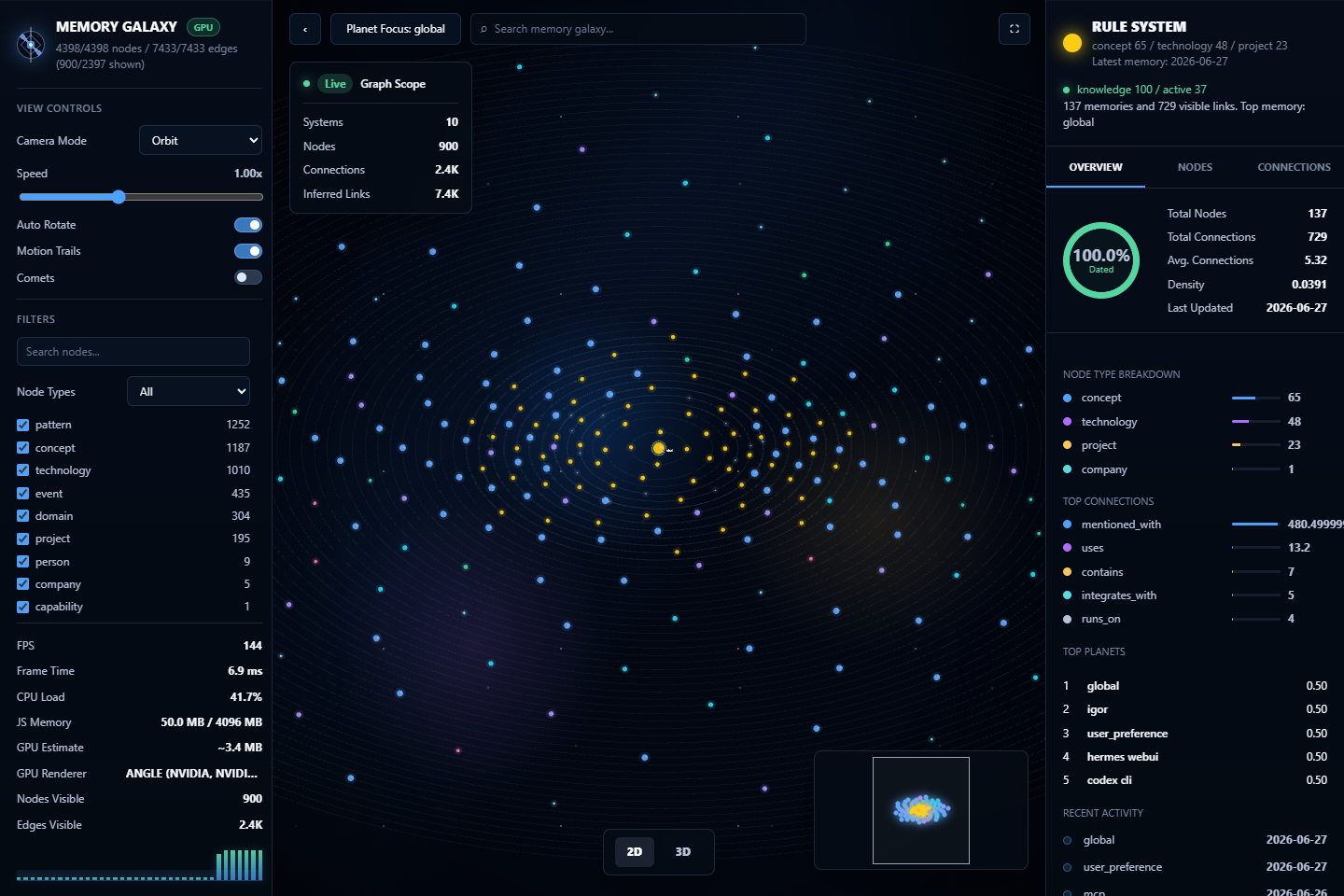Click the galaxy minimap thumbnail
This screenshot has height=896, width=1344.
tap(921, 810)
